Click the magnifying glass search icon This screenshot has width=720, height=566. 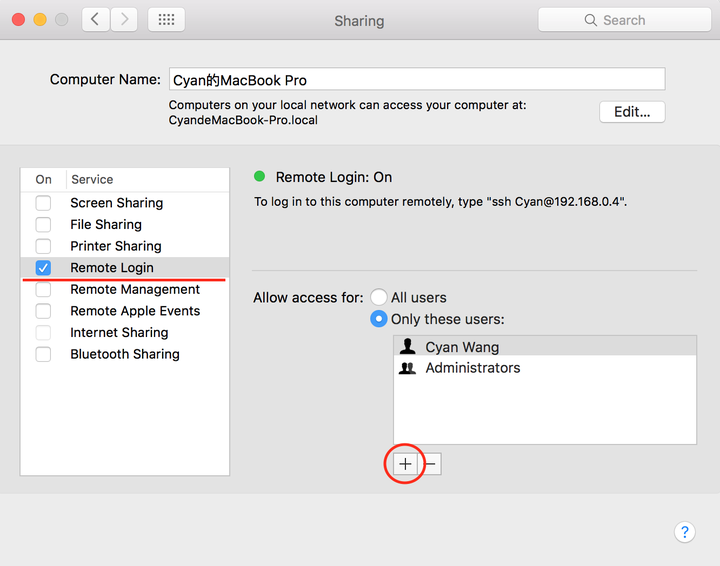tap(591, 20)
